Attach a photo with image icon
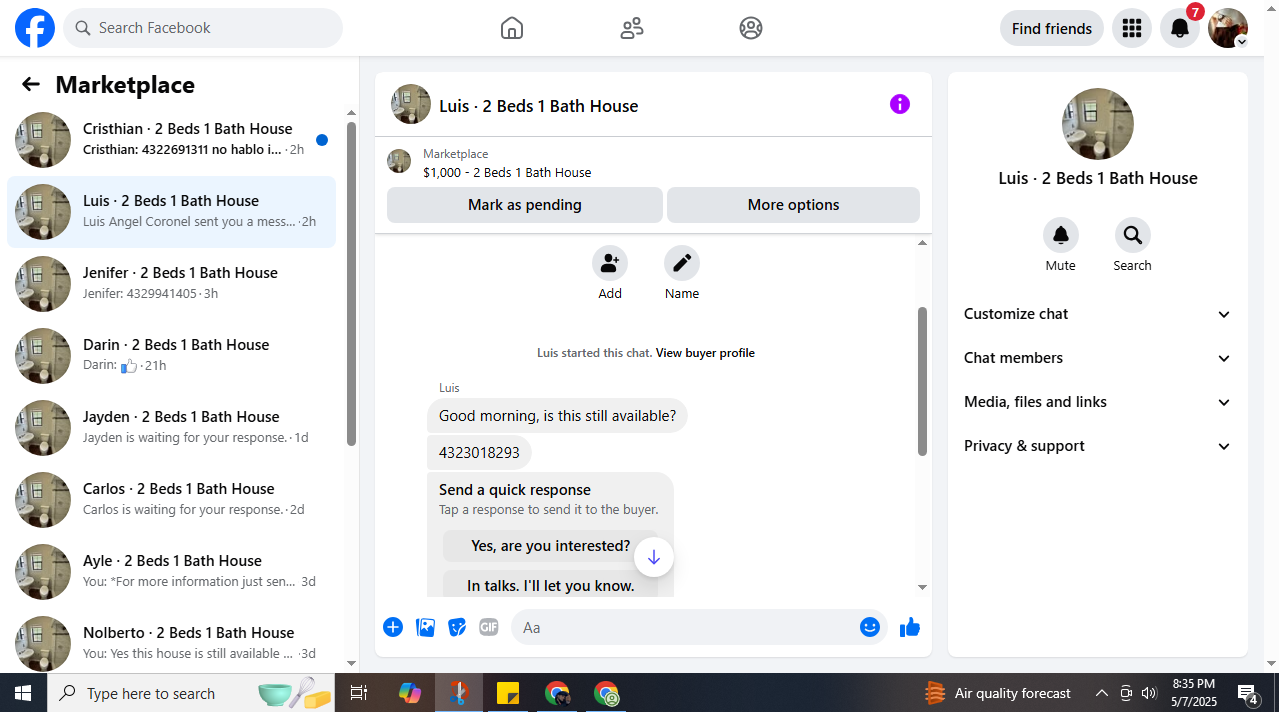 click(425, 627)
